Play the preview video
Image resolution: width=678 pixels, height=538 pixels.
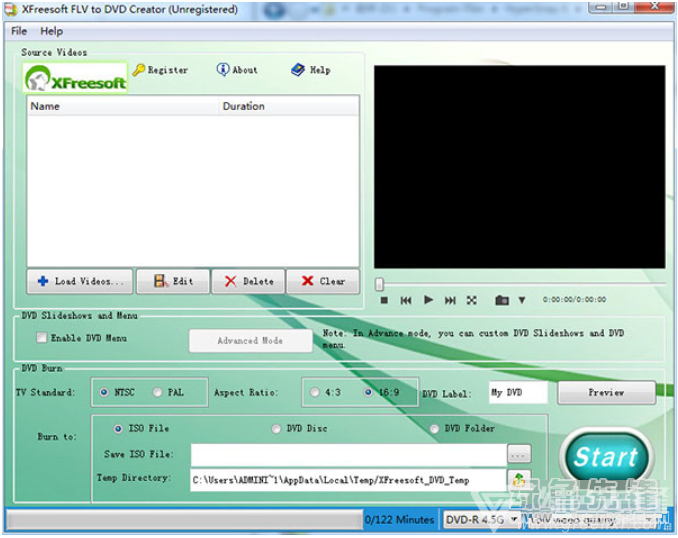(428, 300)
